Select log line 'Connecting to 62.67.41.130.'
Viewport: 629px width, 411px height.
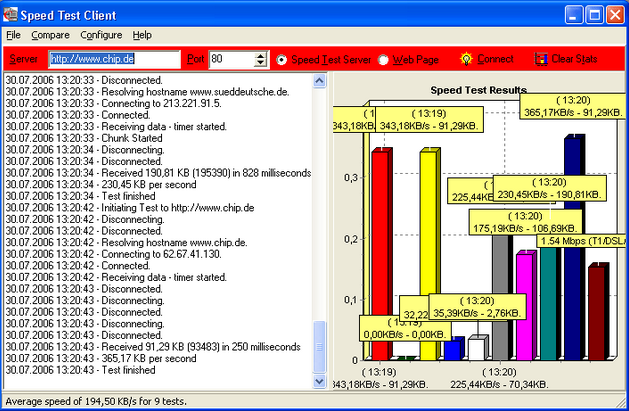tap(114, 254)
